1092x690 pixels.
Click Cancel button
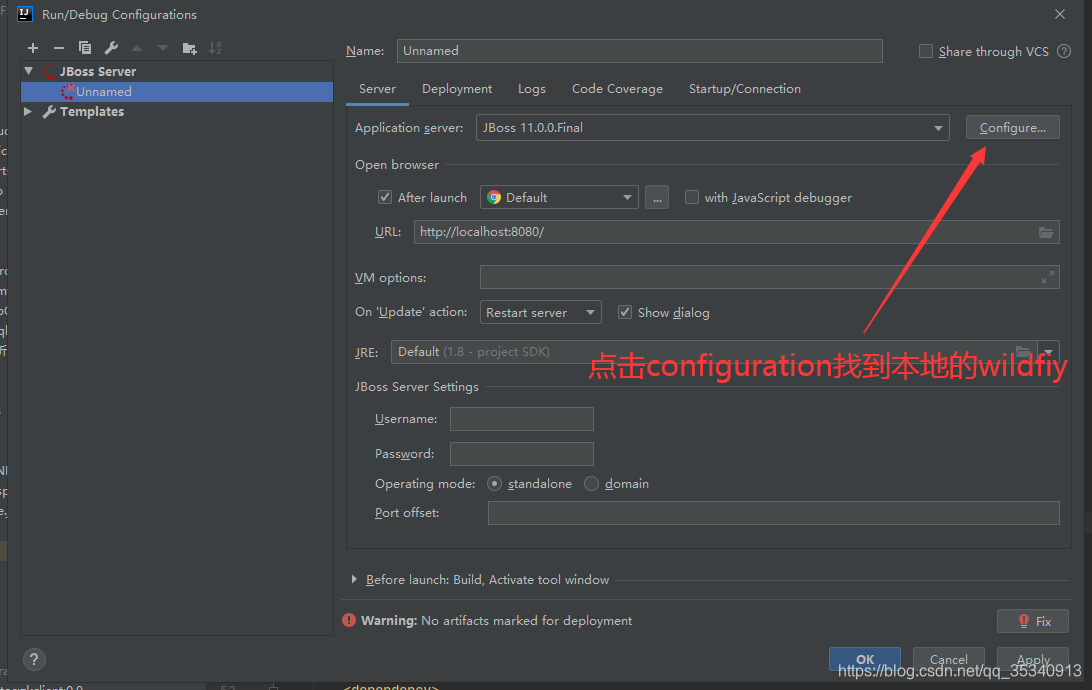pyautogui.click(x=949, y=659)
